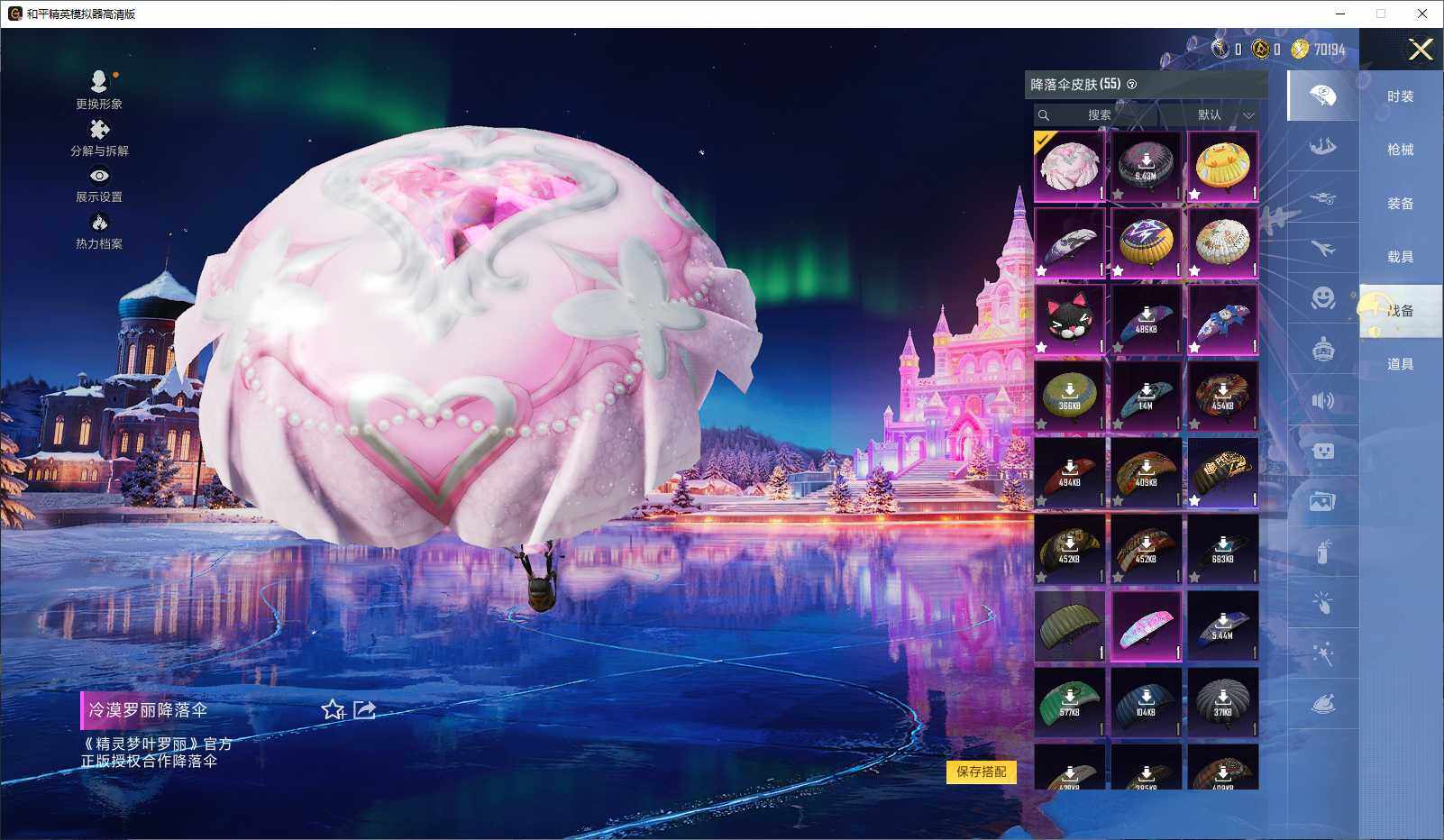Toggle favorite star on black cat parachute
The width and height of the screenshot is (1444, 840).
[x=1042, y=347]
